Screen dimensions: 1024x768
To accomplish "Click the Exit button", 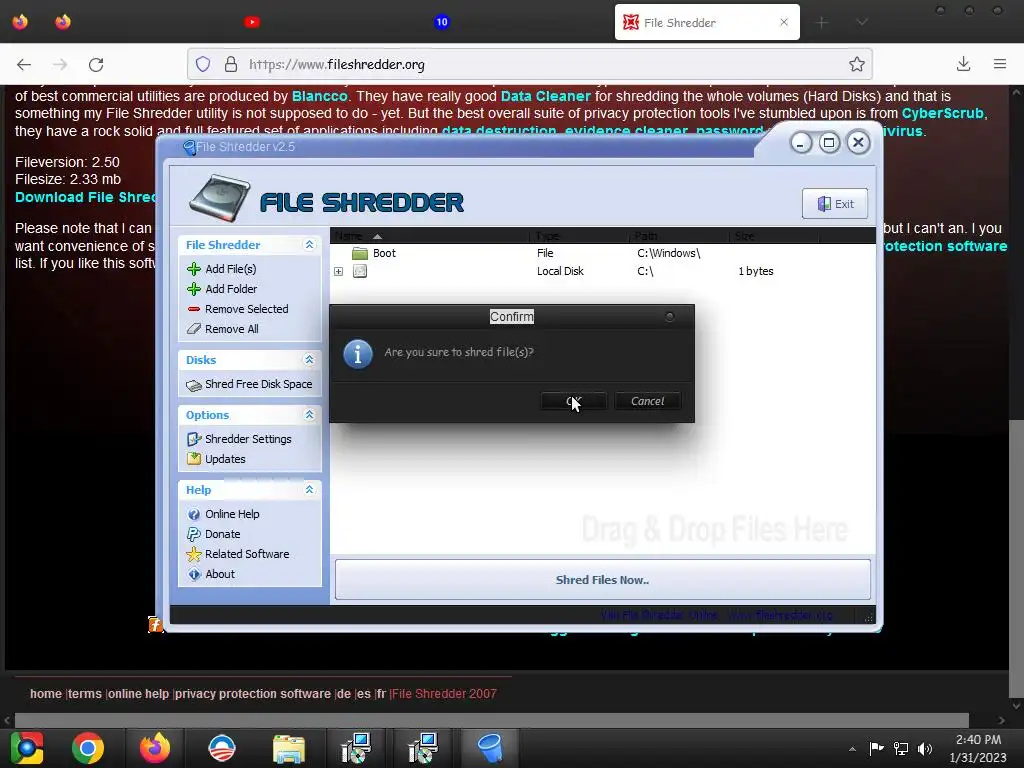I will pyautogui.click(x=835, y=204).
